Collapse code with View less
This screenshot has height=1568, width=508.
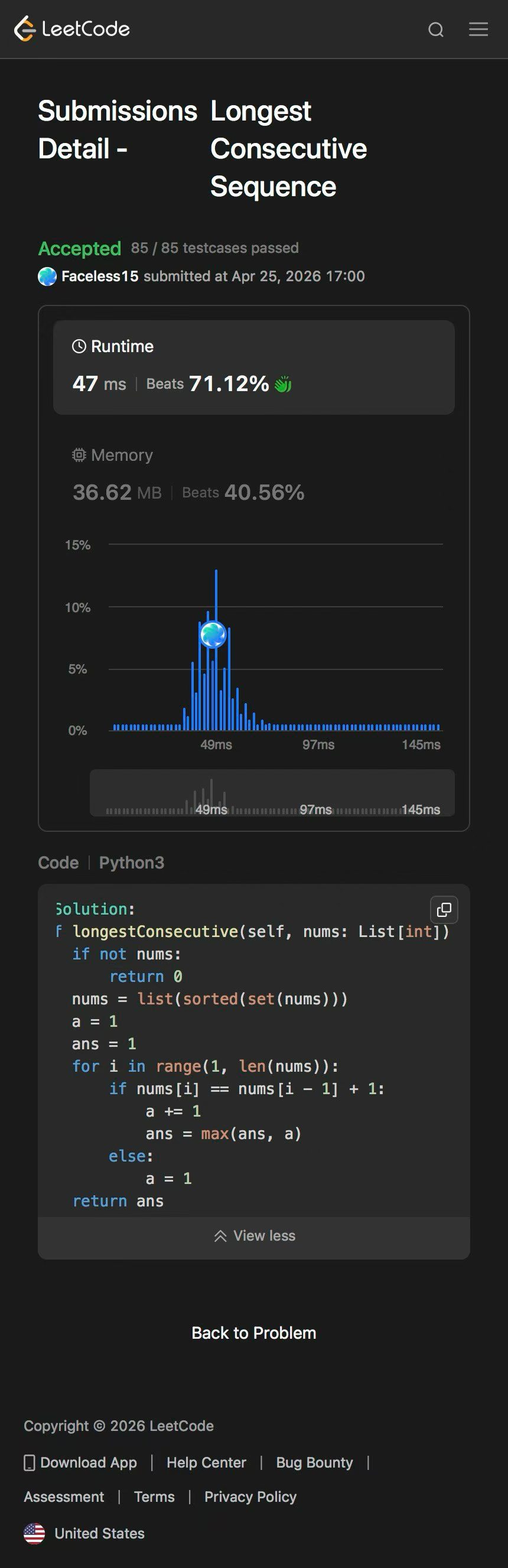253,1235
